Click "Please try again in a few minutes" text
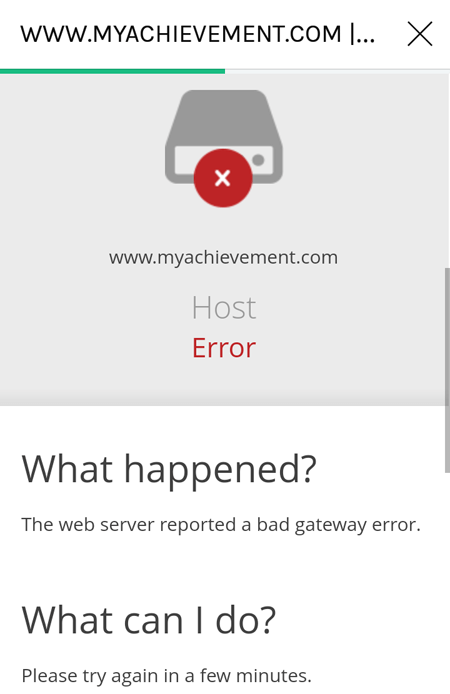Image resolution: width=450 pixels, height=694 pixels. coord(166,676)
